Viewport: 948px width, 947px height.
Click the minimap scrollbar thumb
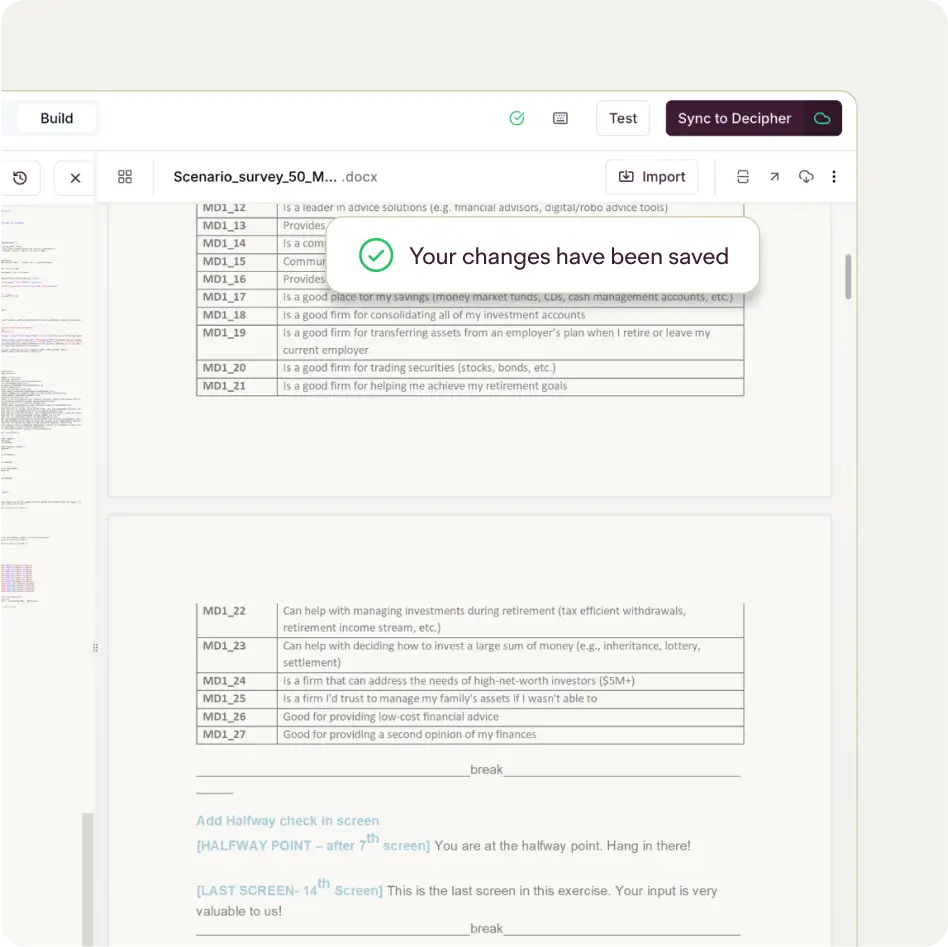coord(88,880)
